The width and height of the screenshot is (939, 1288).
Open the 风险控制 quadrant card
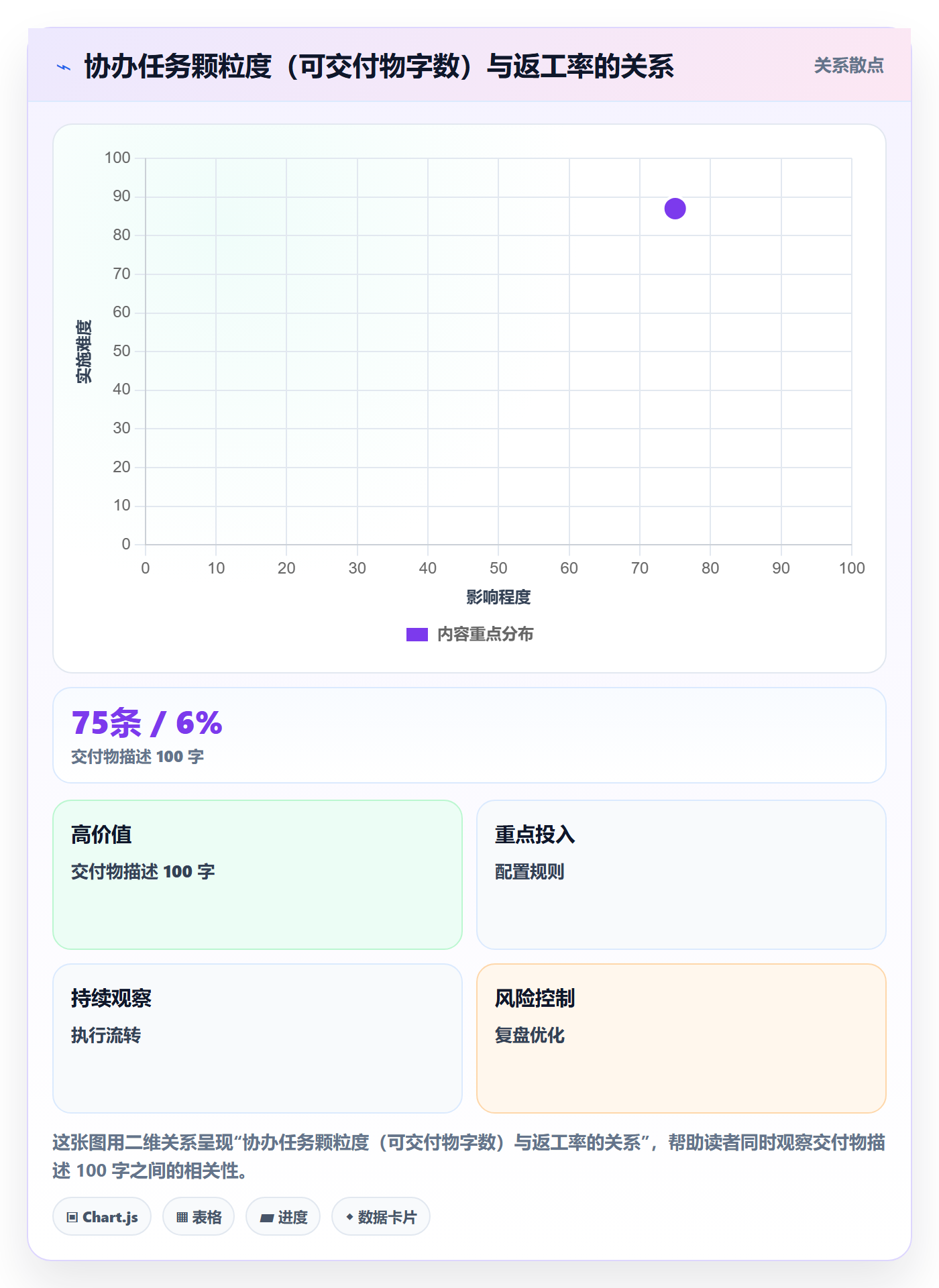pos(681,1038)
